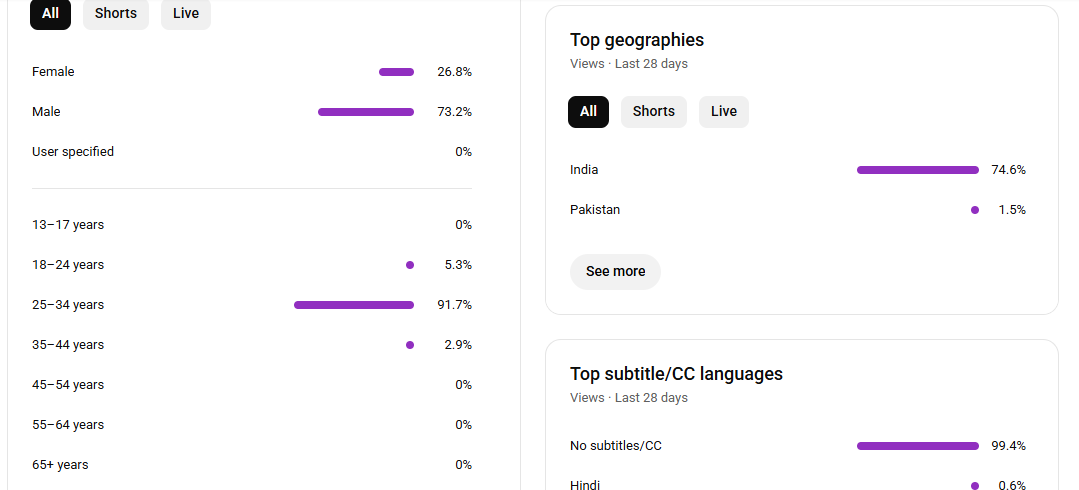Click the Top geographies heading

coord(636,40)
